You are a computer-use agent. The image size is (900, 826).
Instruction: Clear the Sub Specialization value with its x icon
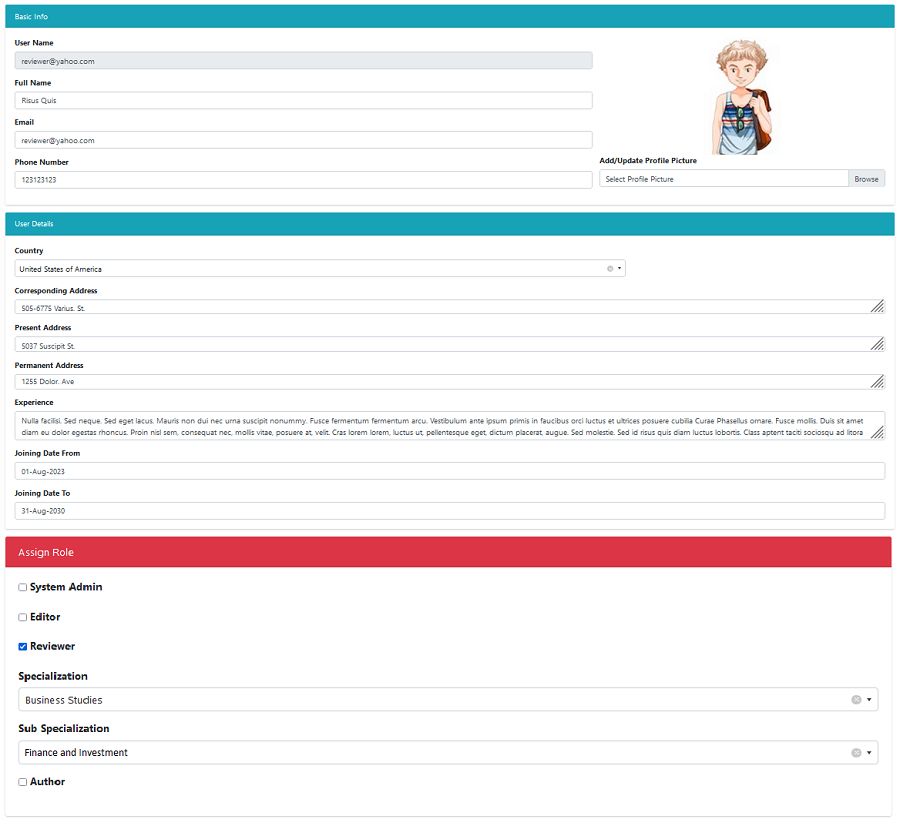click(x=856, y=753)
